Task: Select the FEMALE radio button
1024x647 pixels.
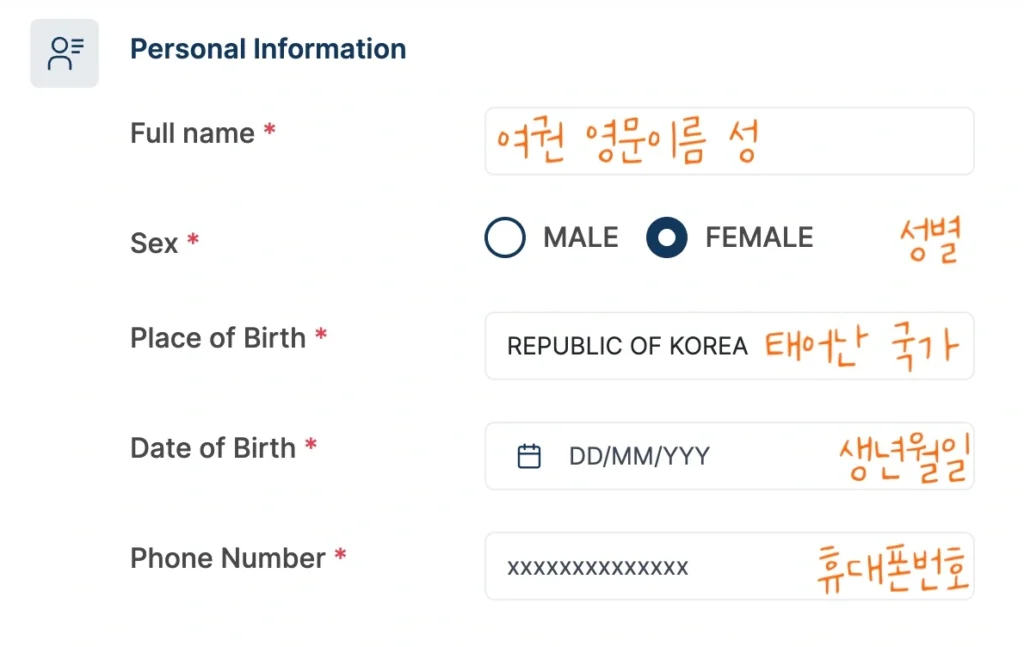Action: (667, 238)
